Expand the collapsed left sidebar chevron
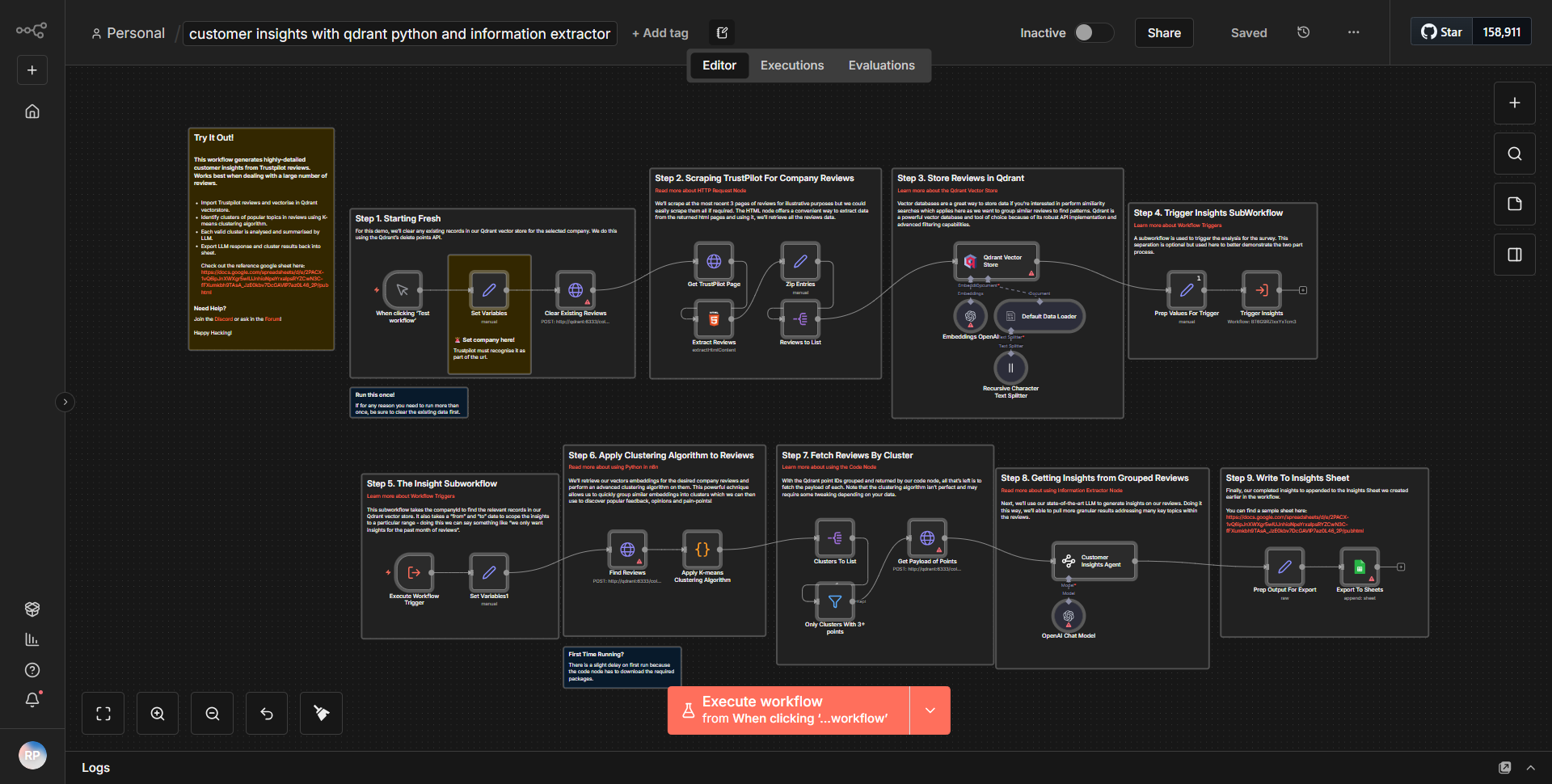The width and height of the screenshot is (1552, 784). pos(65,402)
